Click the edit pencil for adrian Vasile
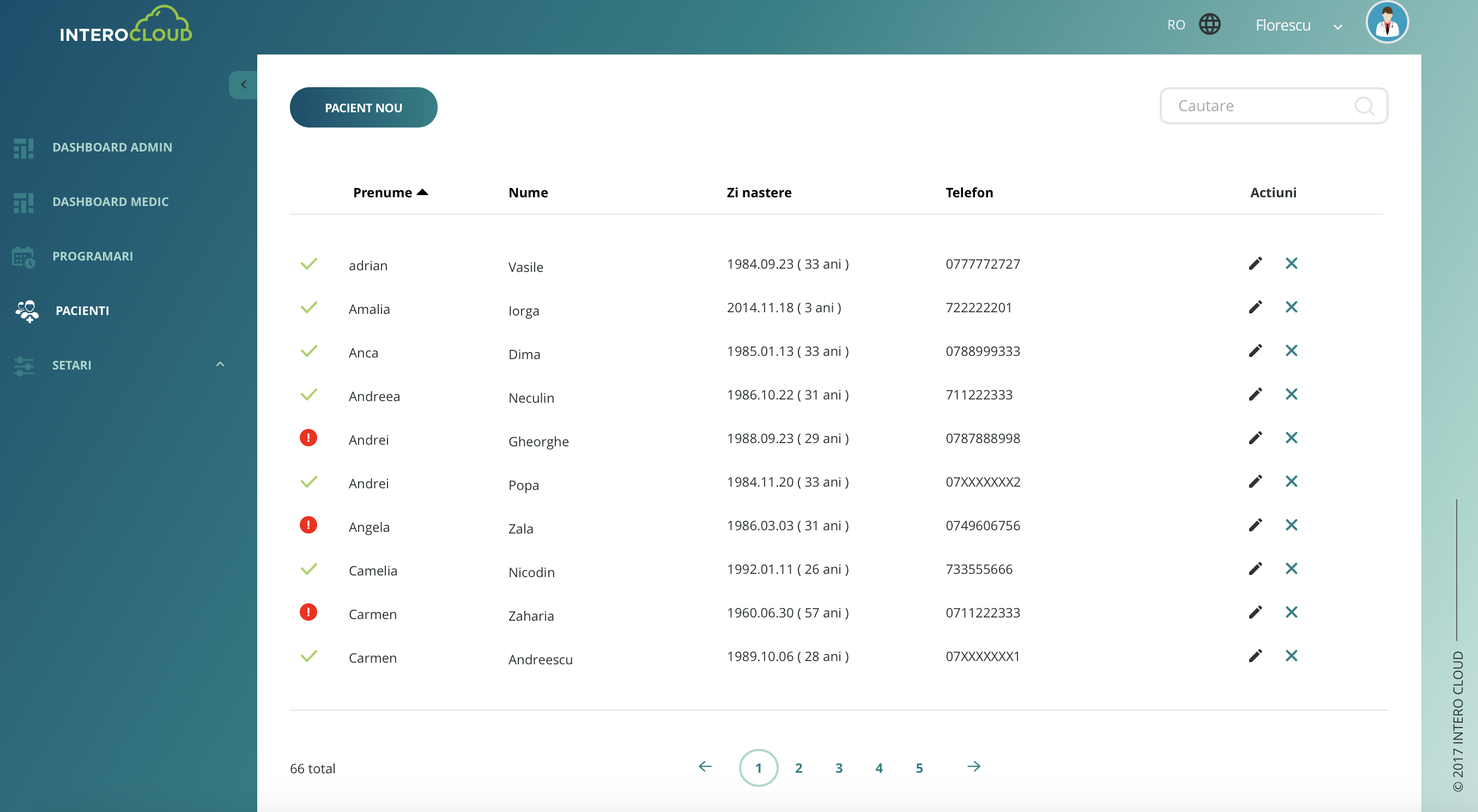The height and width of the screenshot is (812, 1478). 1255,263
